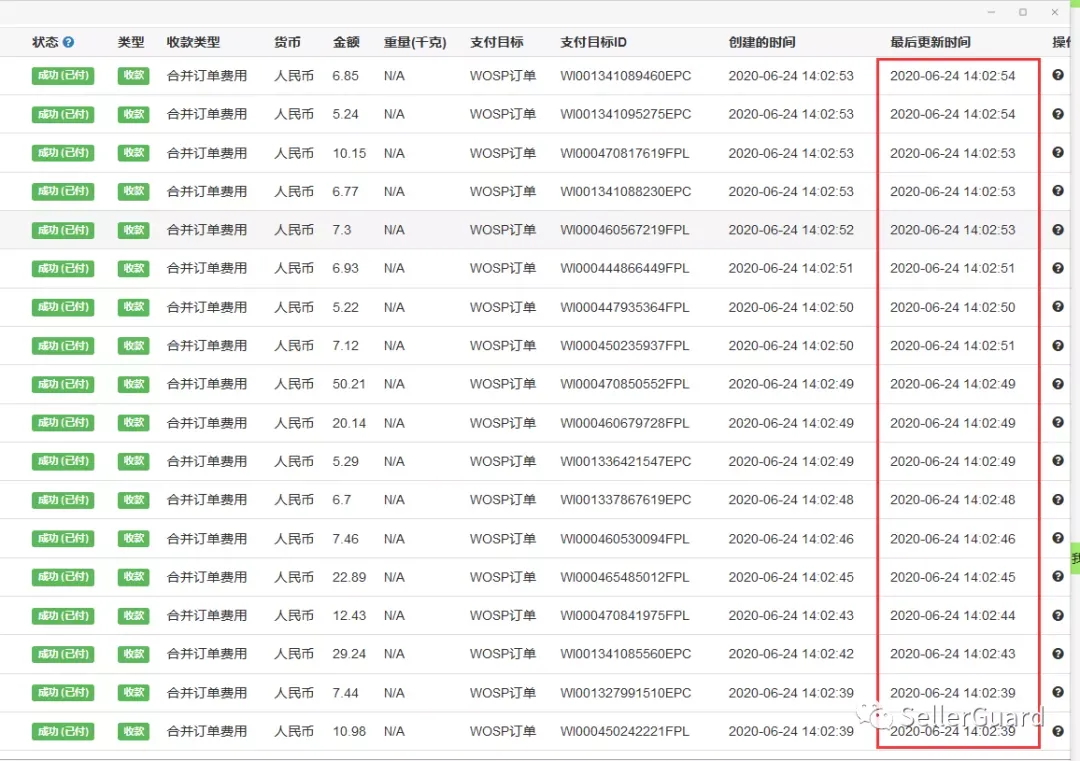This screenshot has width=1080, height=761.
Task: Click amount 50.21 cell
Action: pyautogui.click(x=349, y=384)
